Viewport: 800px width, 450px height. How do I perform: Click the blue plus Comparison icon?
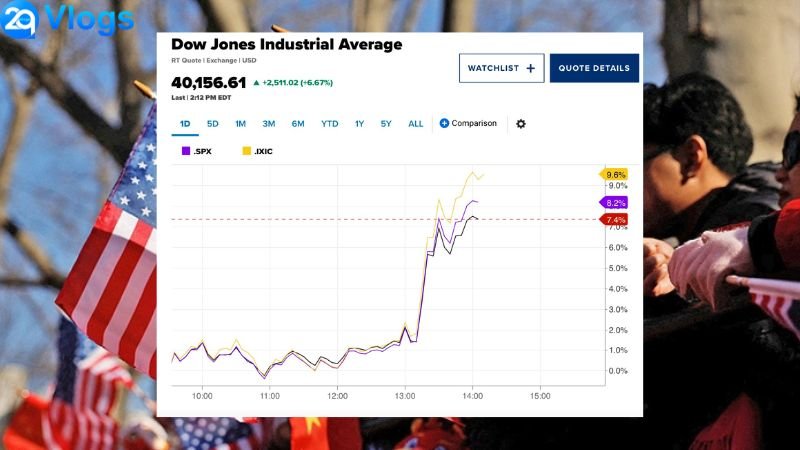pos(444,123)
